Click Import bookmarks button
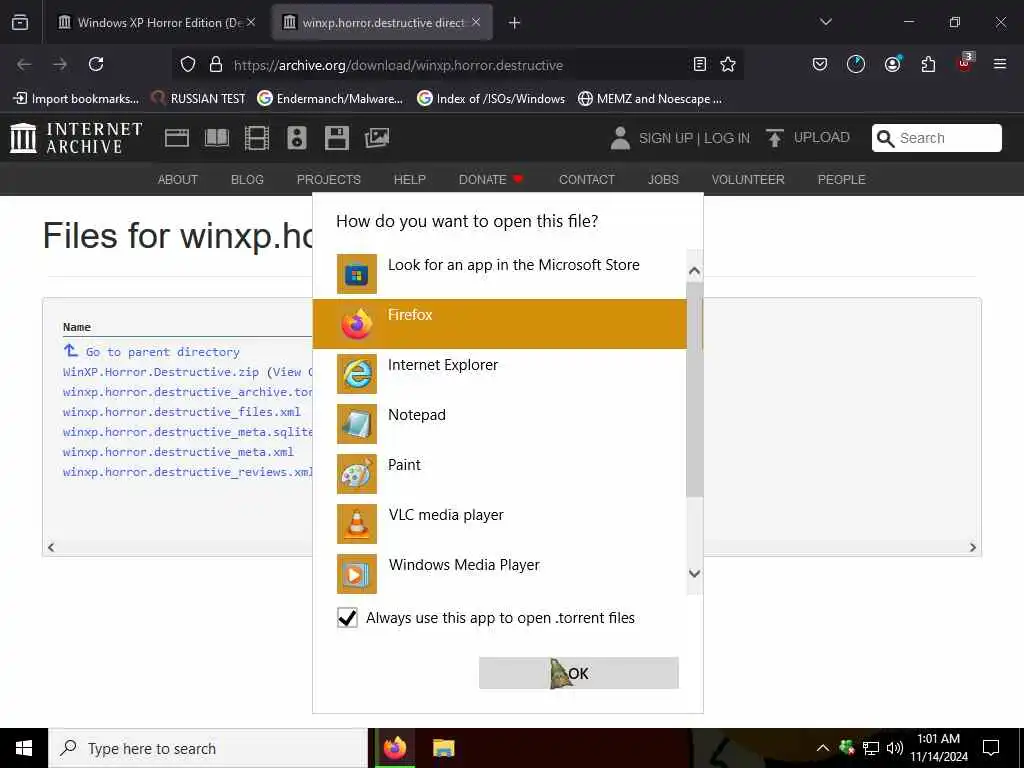 point(76,99)
